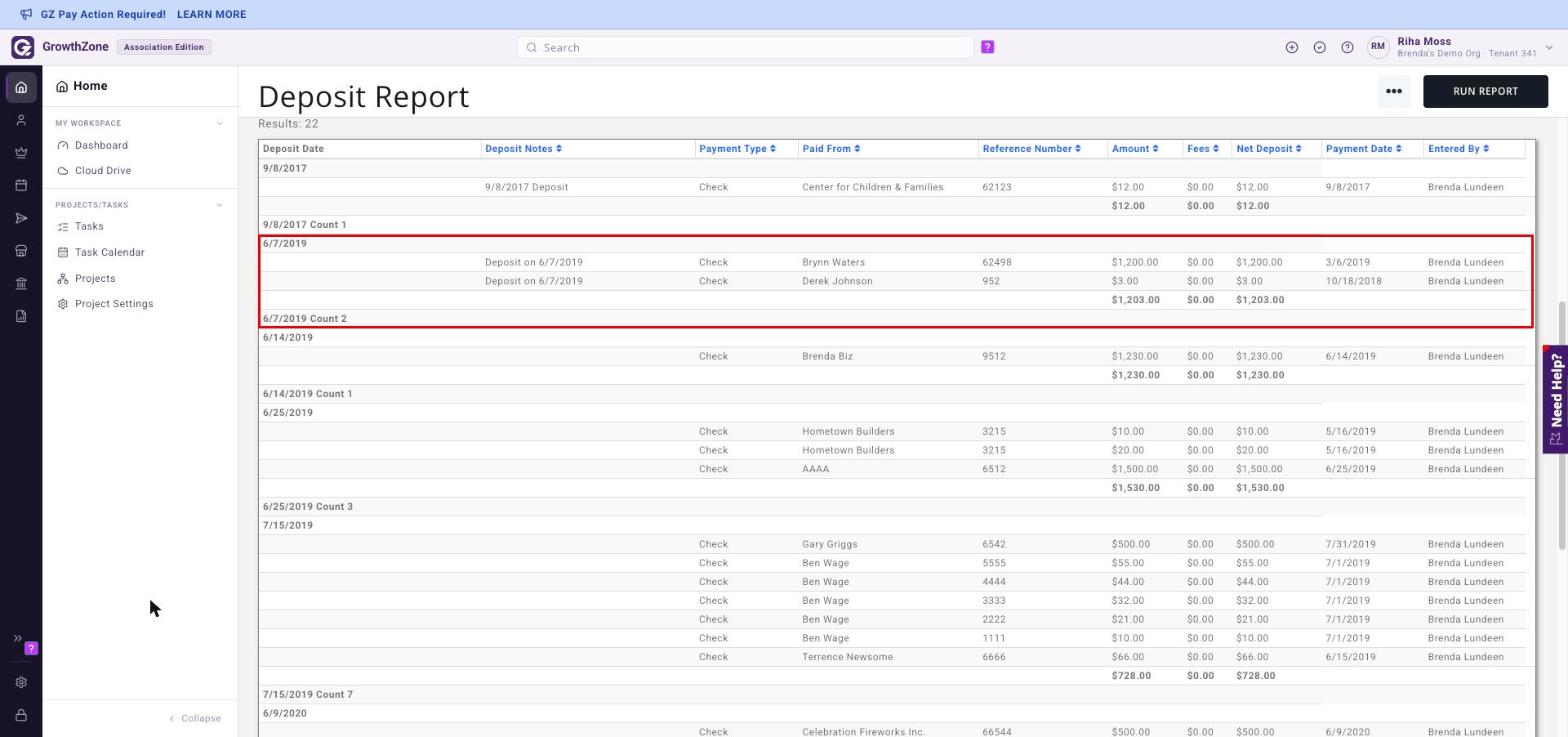The height and width of the screenshot is (737, 1568).
Task: Click the Project Settings gear icon
Action: (x=63, y=304)
